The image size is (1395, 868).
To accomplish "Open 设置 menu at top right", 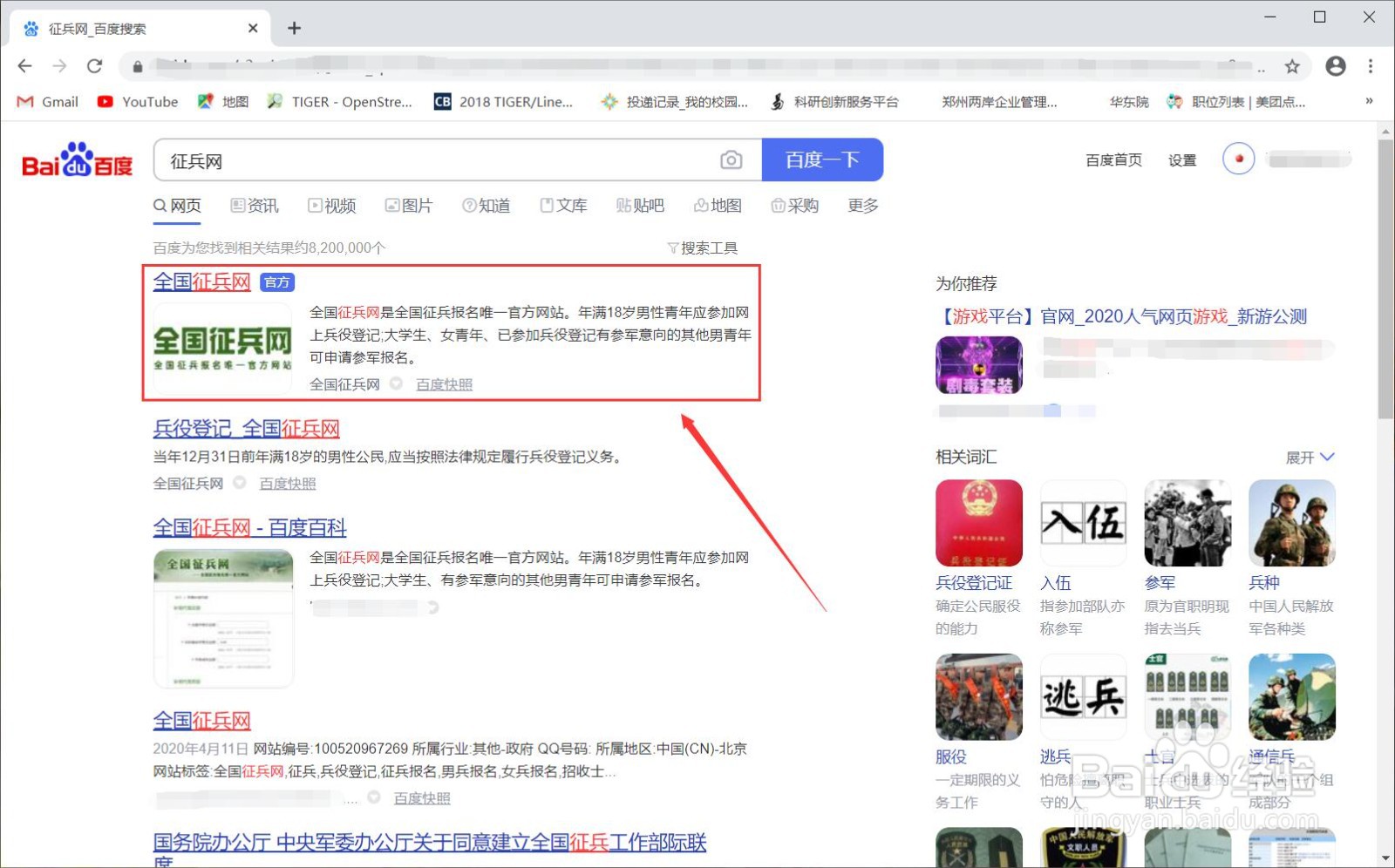I will pyautogui.click(x=1182, y=160).
